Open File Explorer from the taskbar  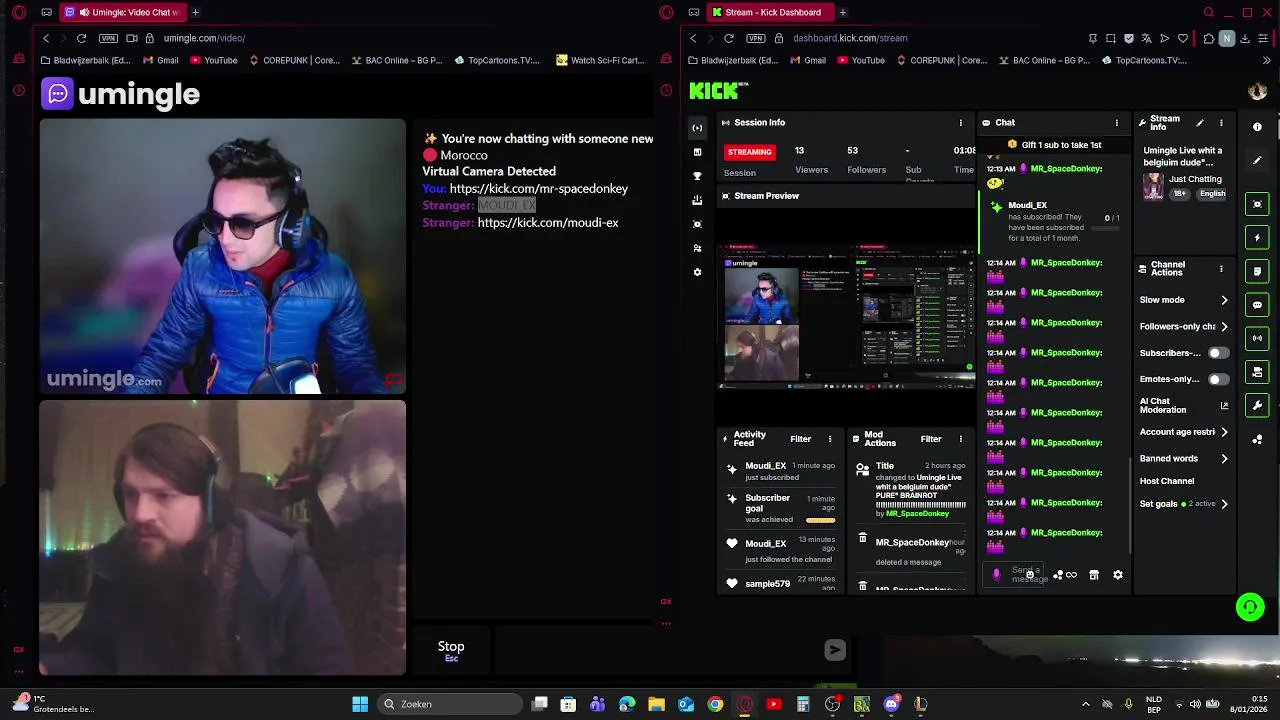tap(657, 704)
